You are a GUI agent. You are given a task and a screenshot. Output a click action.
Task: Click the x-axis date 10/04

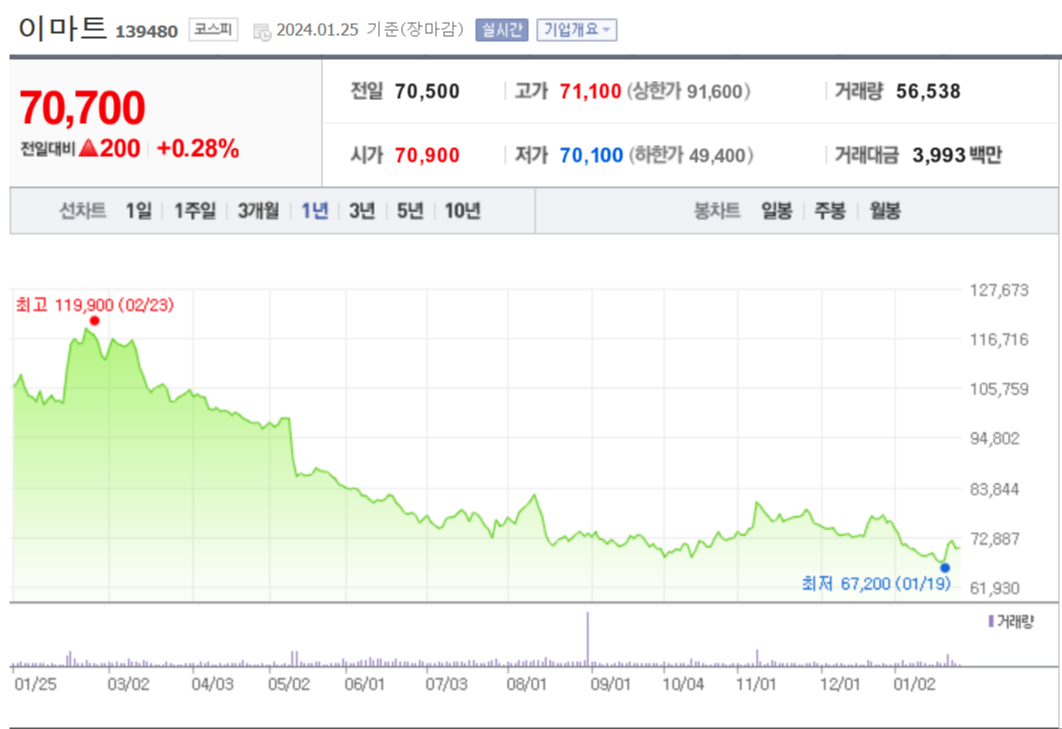coord(683,684)
